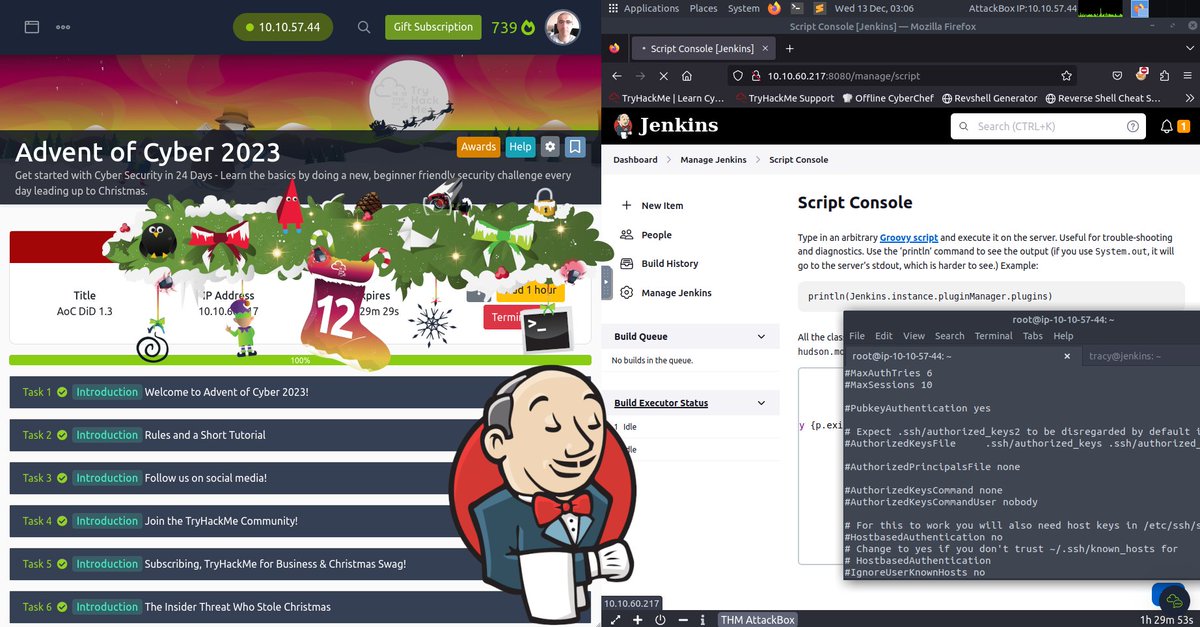Toggle AttackBox fullscreen arrows icon
This screenshot has width=1200, height=627.
coord(615,620)
